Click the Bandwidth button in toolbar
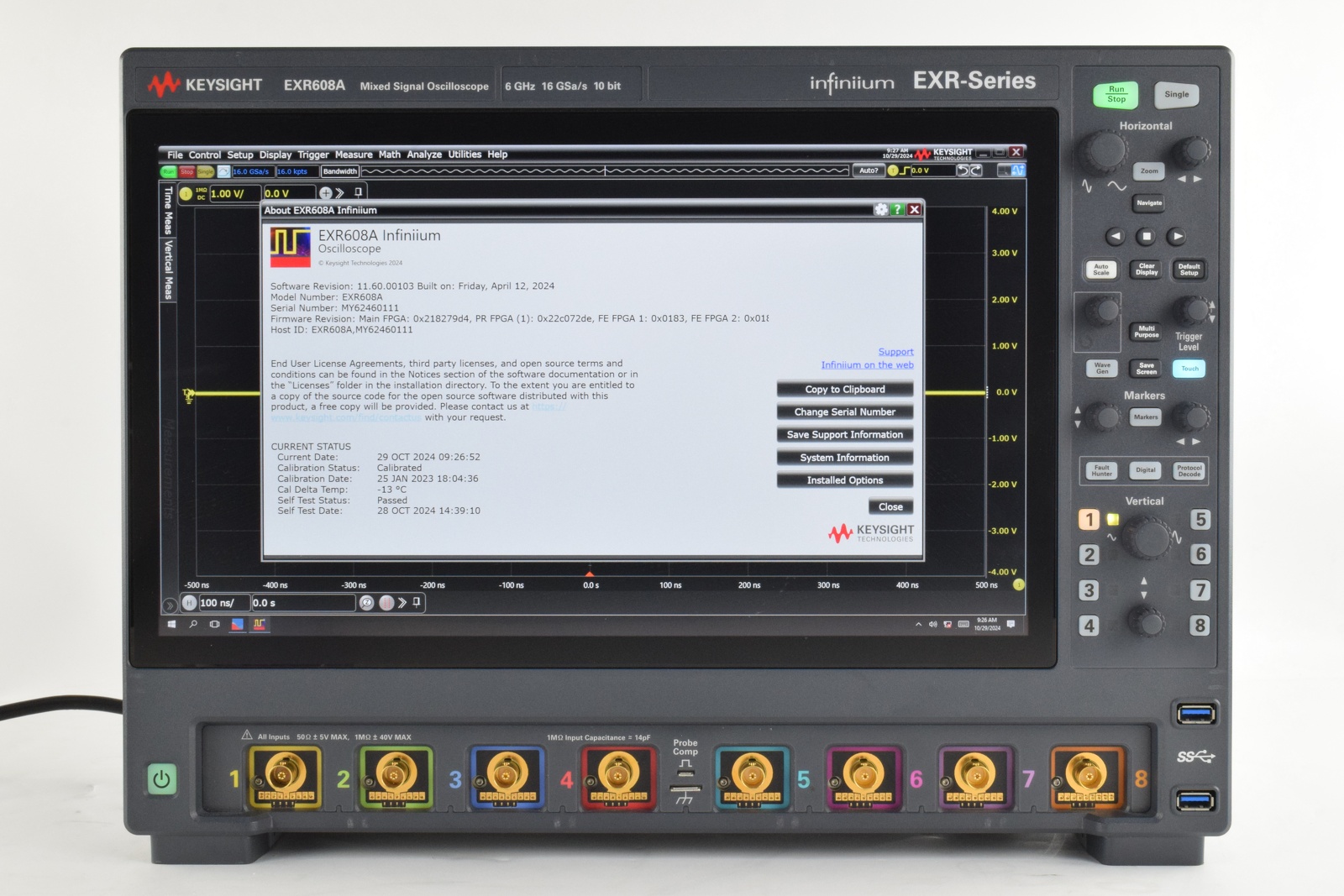1344x896 pixels. (x=340, y=171)
